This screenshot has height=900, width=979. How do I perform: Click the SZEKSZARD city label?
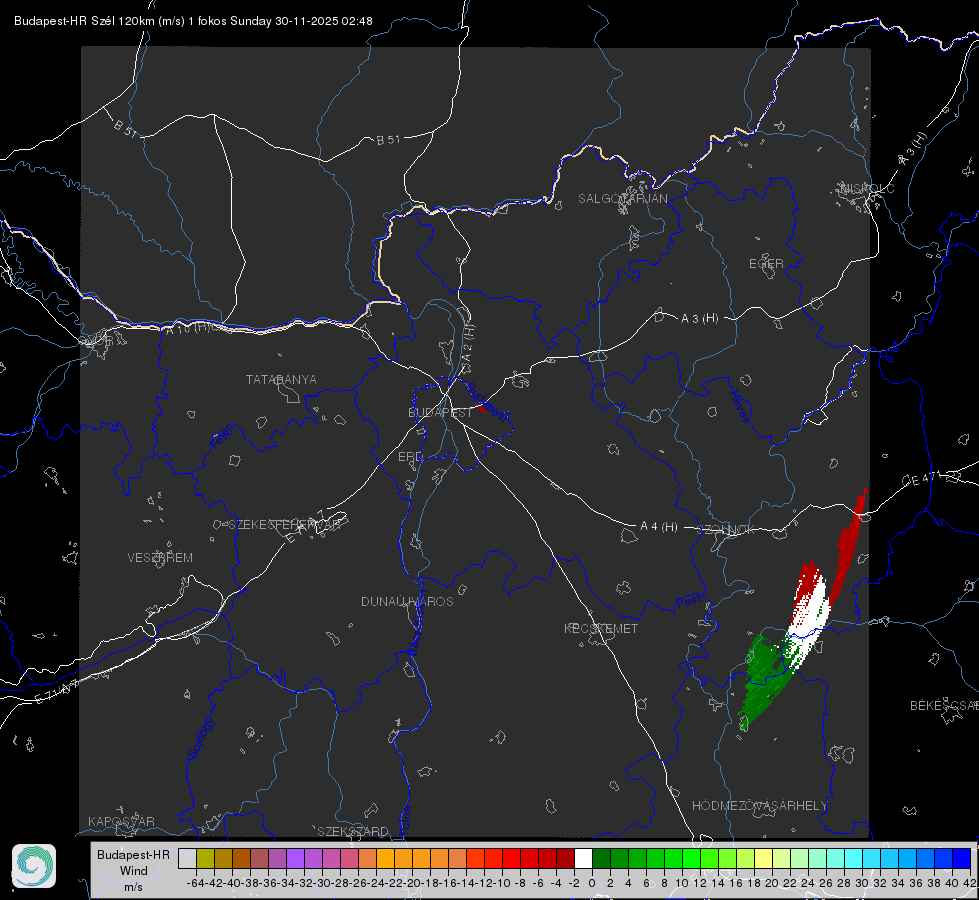pyautogui.click(x=353, y=831)
